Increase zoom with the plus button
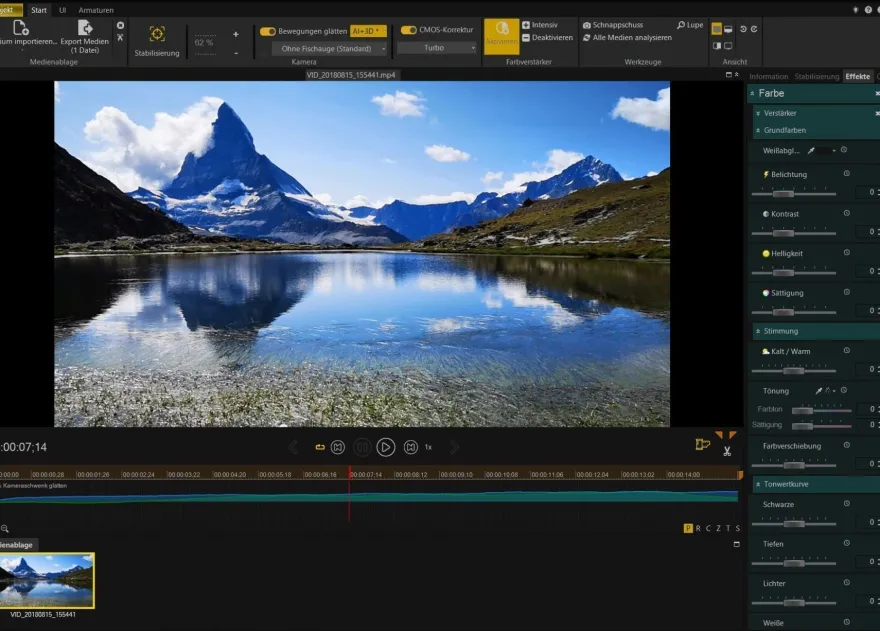The height and width of the screenshot is (631, 880). (236, 34)
